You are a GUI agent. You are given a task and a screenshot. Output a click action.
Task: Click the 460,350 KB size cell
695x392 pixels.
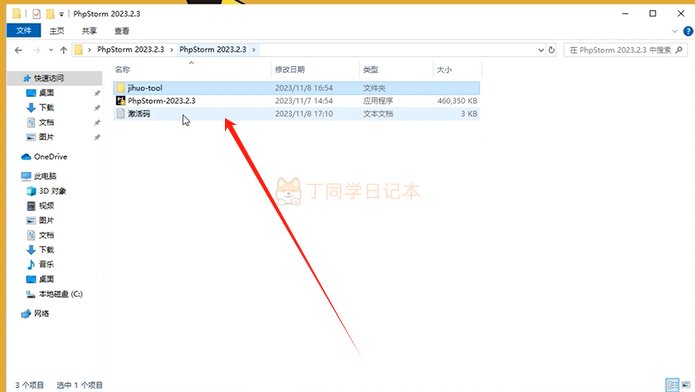coord(457,101)
